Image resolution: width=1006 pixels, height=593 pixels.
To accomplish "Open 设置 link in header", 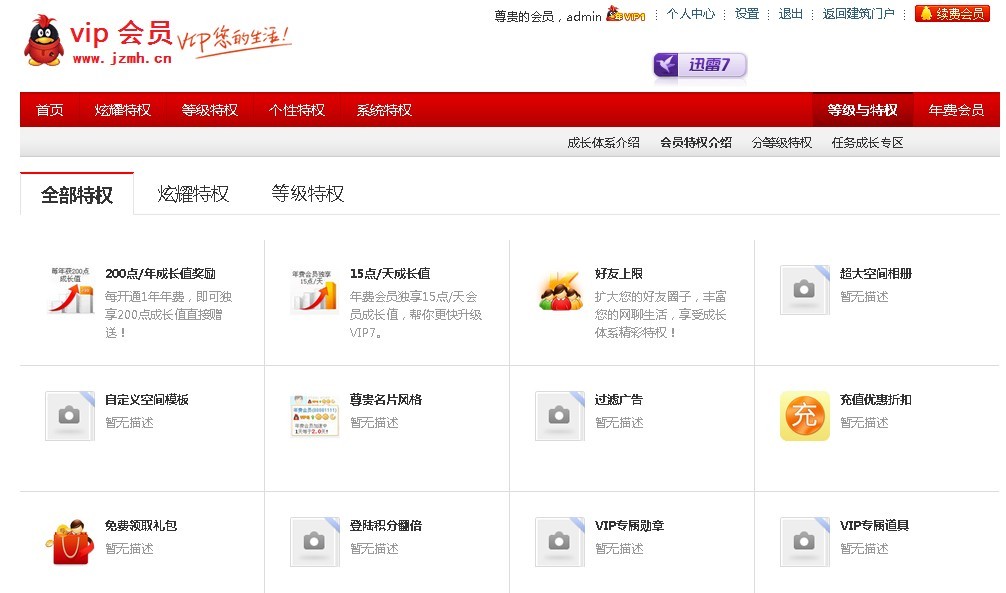I will pyautogui.click(x=747, y=13).
